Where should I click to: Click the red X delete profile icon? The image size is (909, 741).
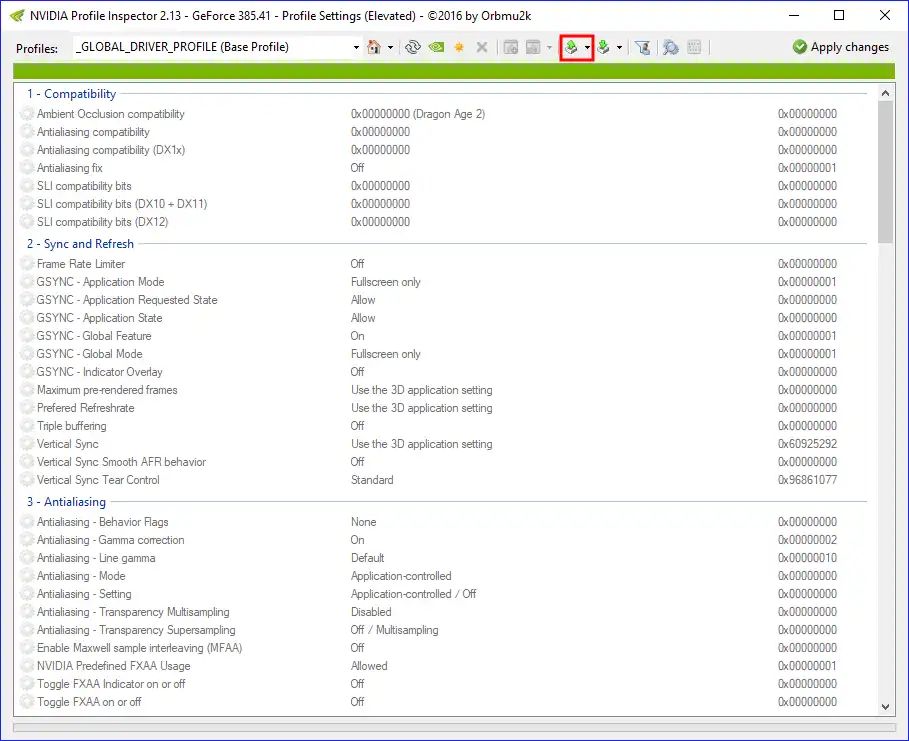pos(481,46)
